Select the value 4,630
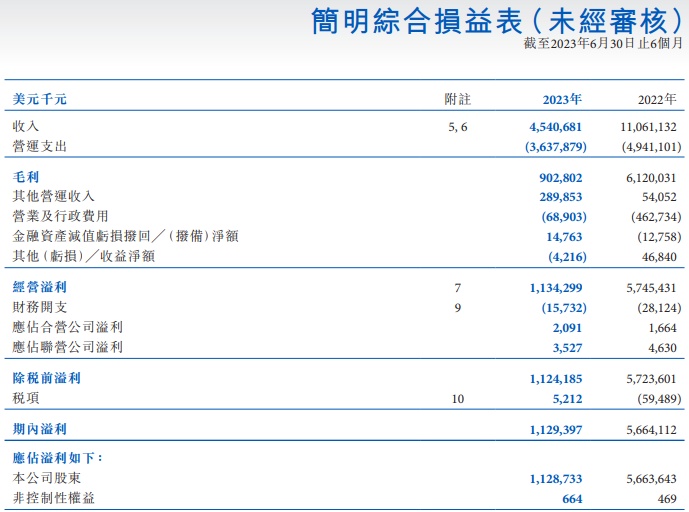Viewport: 689px width, 512px height. coord(663,348)
